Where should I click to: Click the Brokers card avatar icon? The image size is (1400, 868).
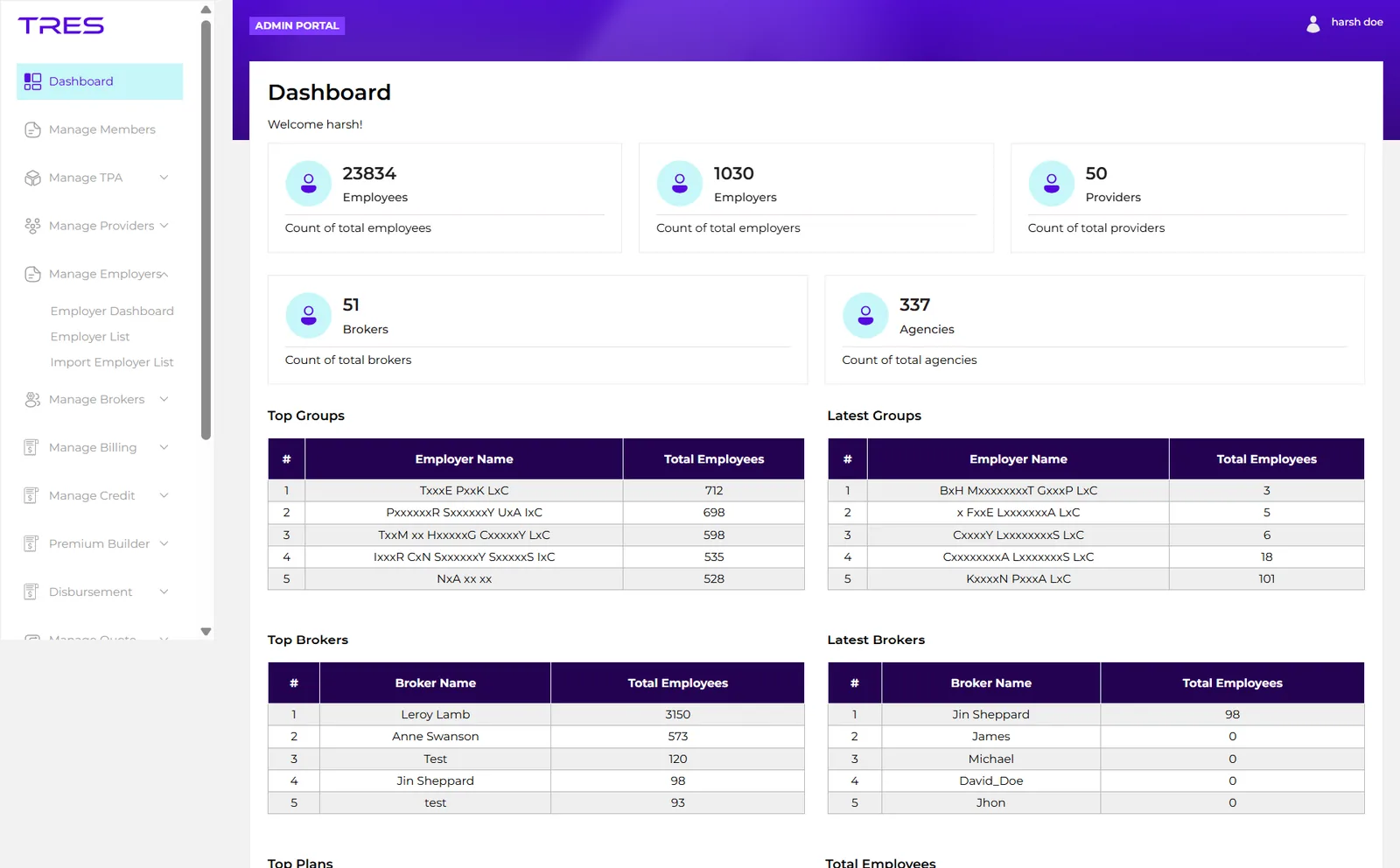[309, 315]
